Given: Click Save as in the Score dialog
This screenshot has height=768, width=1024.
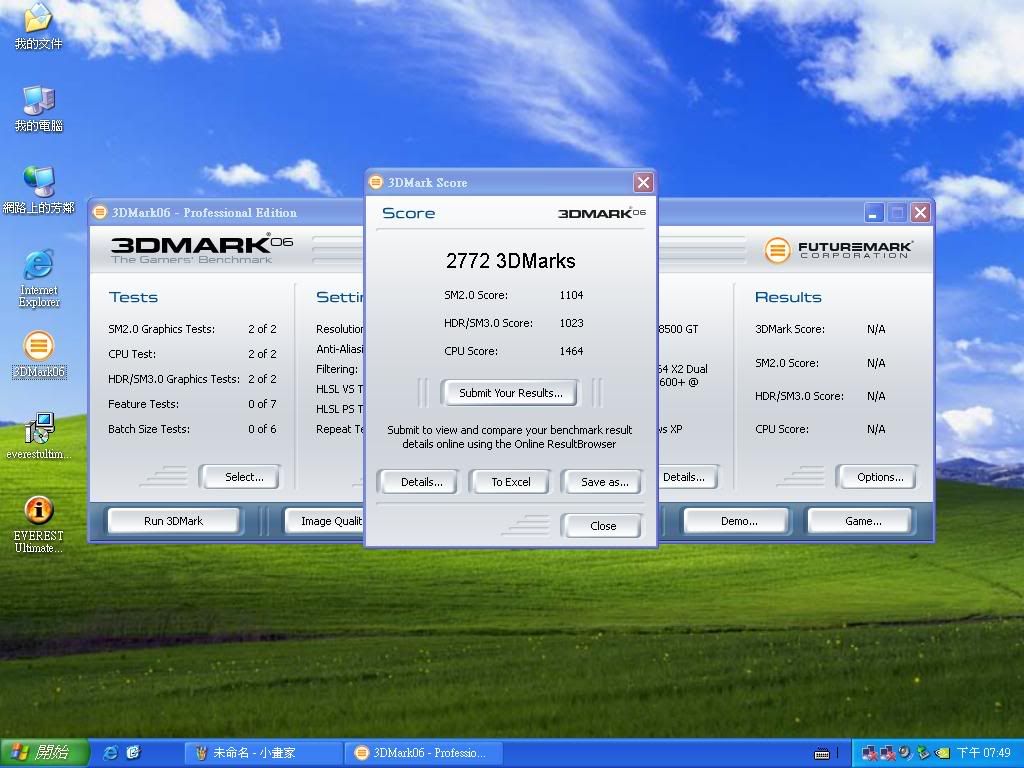Looking at the screenshot, I should tap(604, 482).
